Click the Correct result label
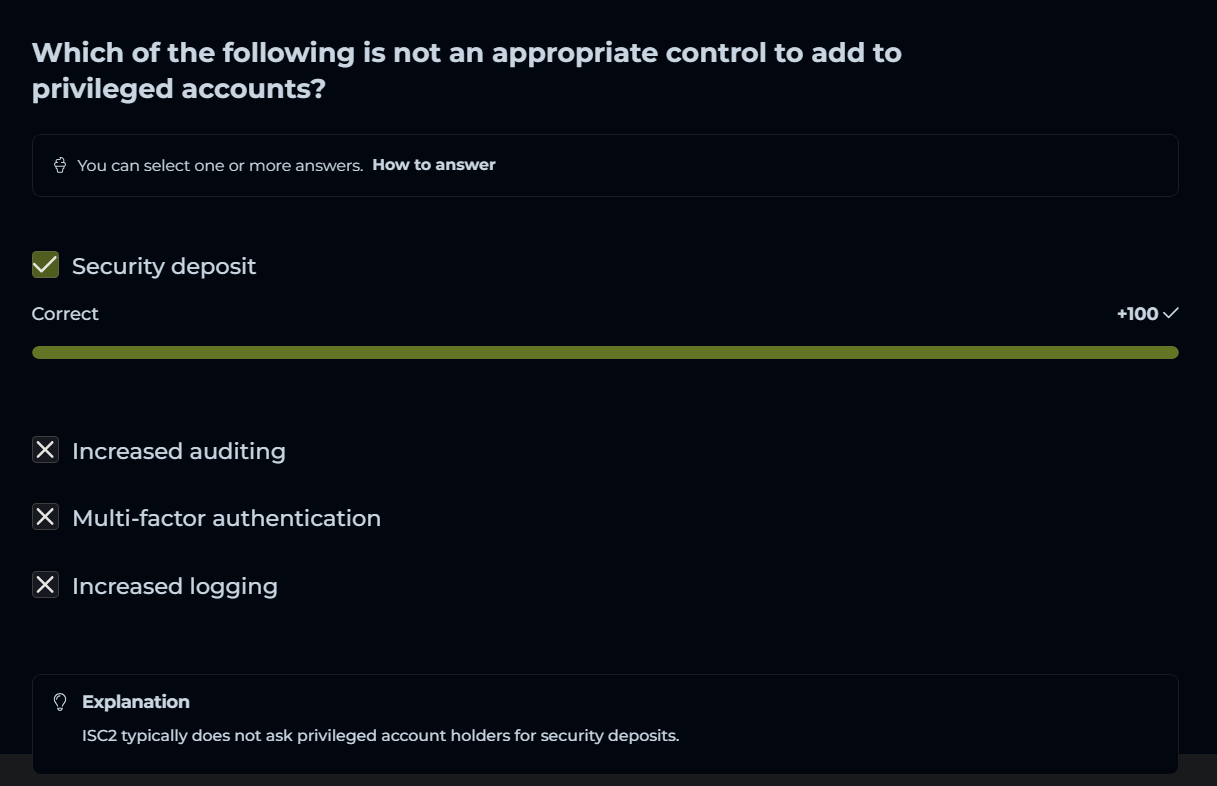The width and height of the screenshot is (1217, 786). click(x=65, y=314)
